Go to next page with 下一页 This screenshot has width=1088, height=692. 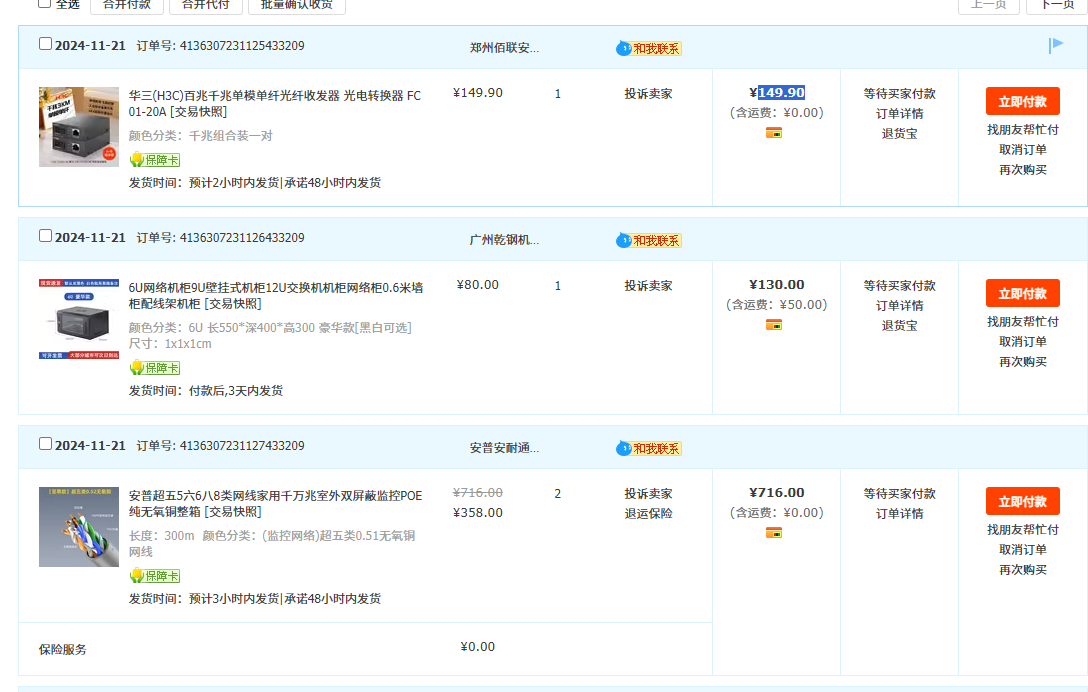[1057, 5]
